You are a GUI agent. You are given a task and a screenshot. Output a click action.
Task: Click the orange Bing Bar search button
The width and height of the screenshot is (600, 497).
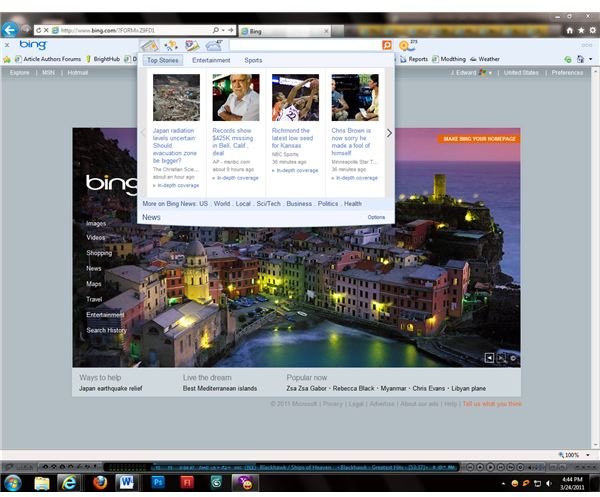387,45
